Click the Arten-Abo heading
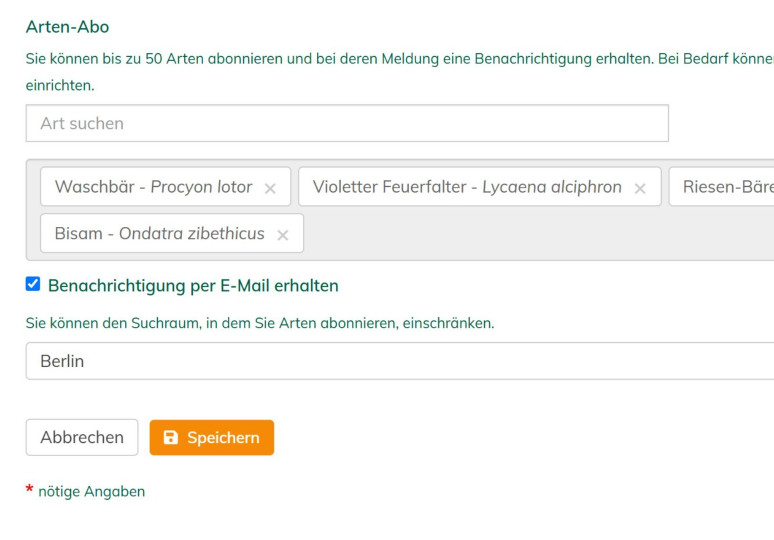This screenshot has width=774, height=540. point(67,27)
